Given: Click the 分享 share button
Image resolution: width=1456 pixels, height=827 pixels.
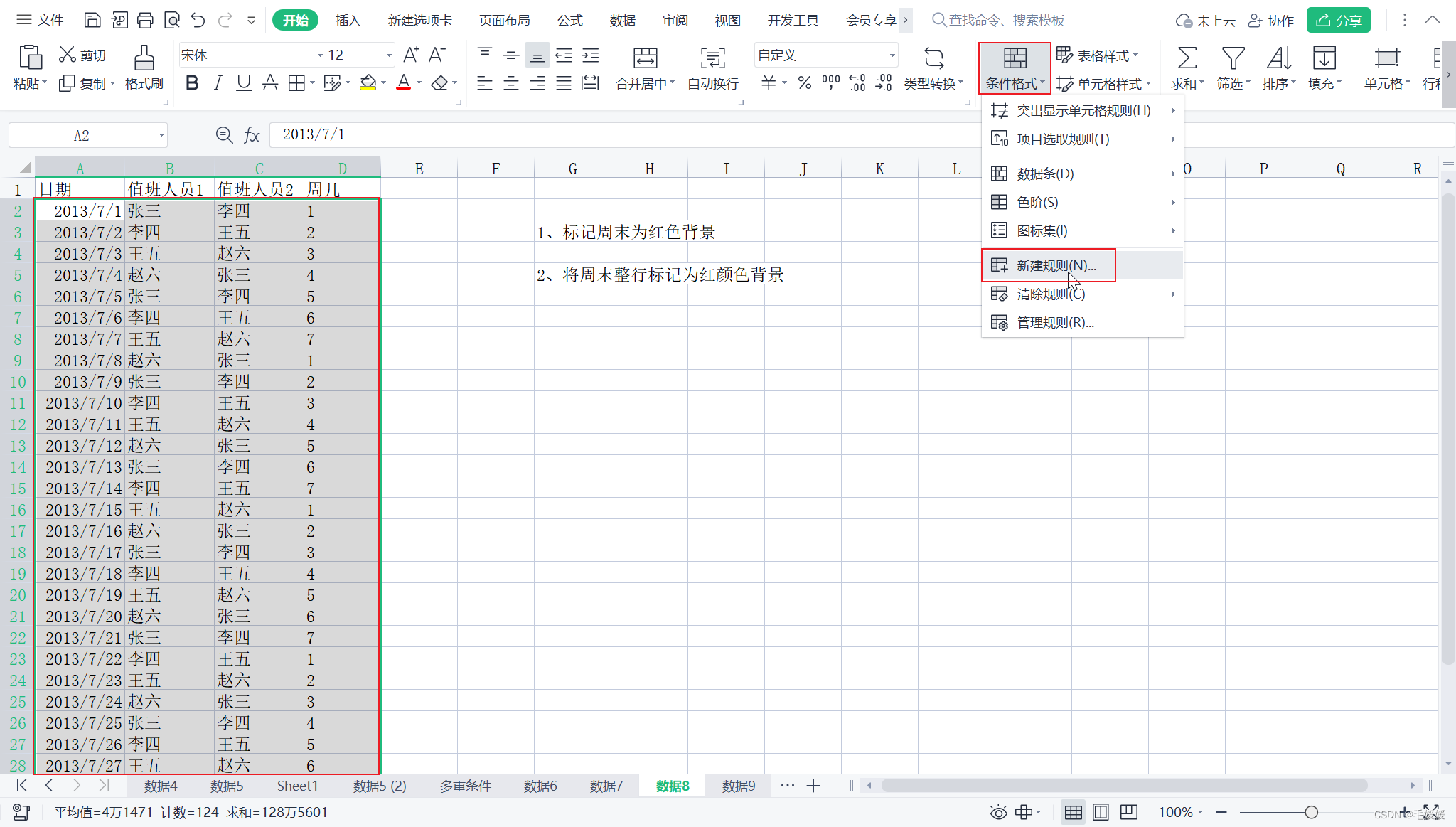Looking at the screenshot, I should point(1338,21).
